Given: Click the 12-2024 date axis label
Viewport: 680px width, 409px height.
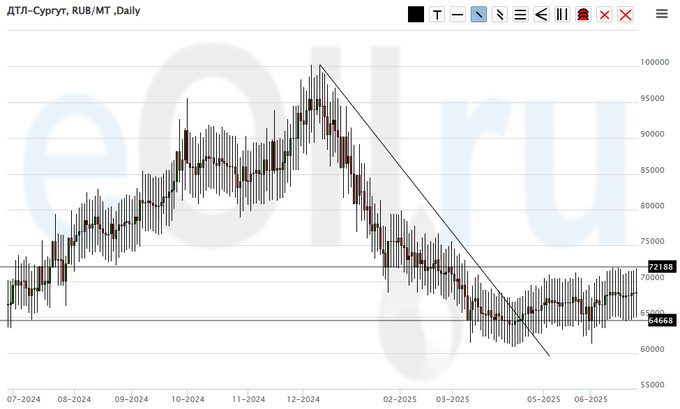Looking at the screenshot, I should 302,397.
